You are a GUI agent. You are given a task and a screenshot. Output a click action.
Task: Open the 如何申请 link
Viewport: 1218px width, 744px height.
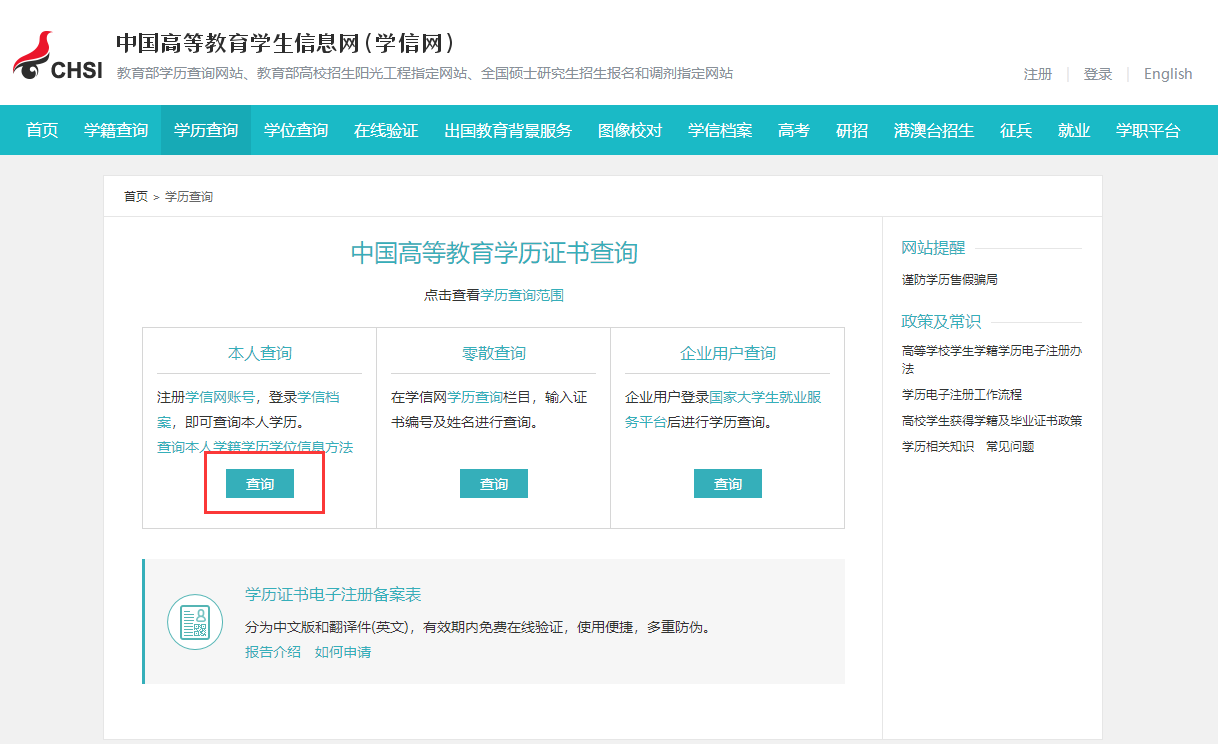(x=343, y=652)
